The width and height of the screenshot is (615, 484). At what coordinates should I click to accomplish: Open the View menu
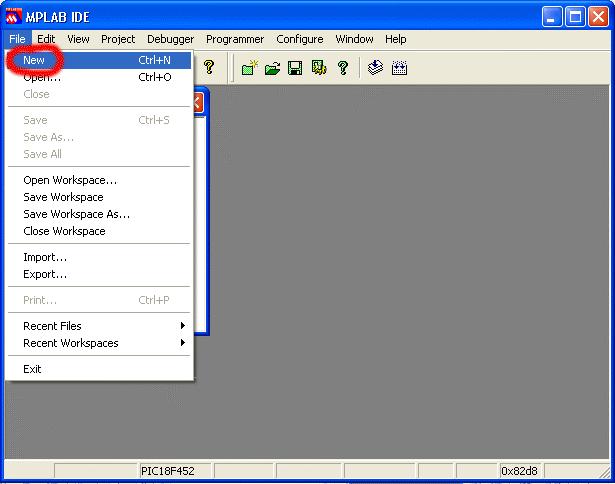coord(78,39)
